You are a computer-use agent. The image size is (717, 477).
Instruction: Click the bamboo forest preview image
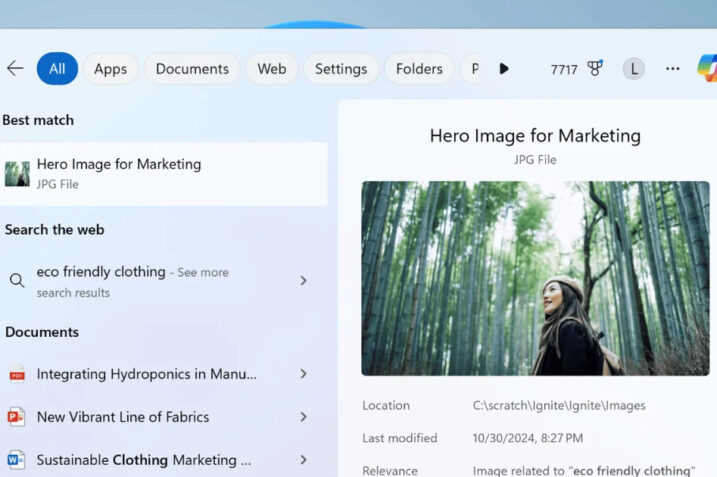pos(535,278)
